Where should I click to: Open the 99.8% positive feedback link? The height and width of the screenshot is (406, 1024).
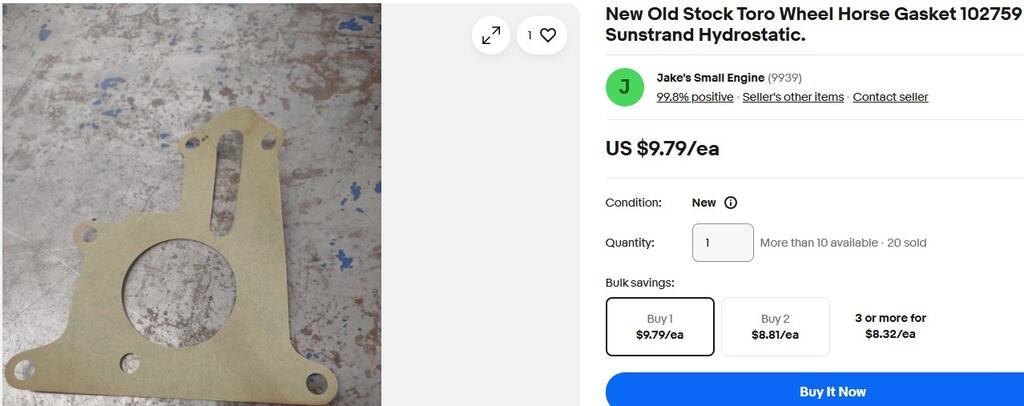(694, 97)
